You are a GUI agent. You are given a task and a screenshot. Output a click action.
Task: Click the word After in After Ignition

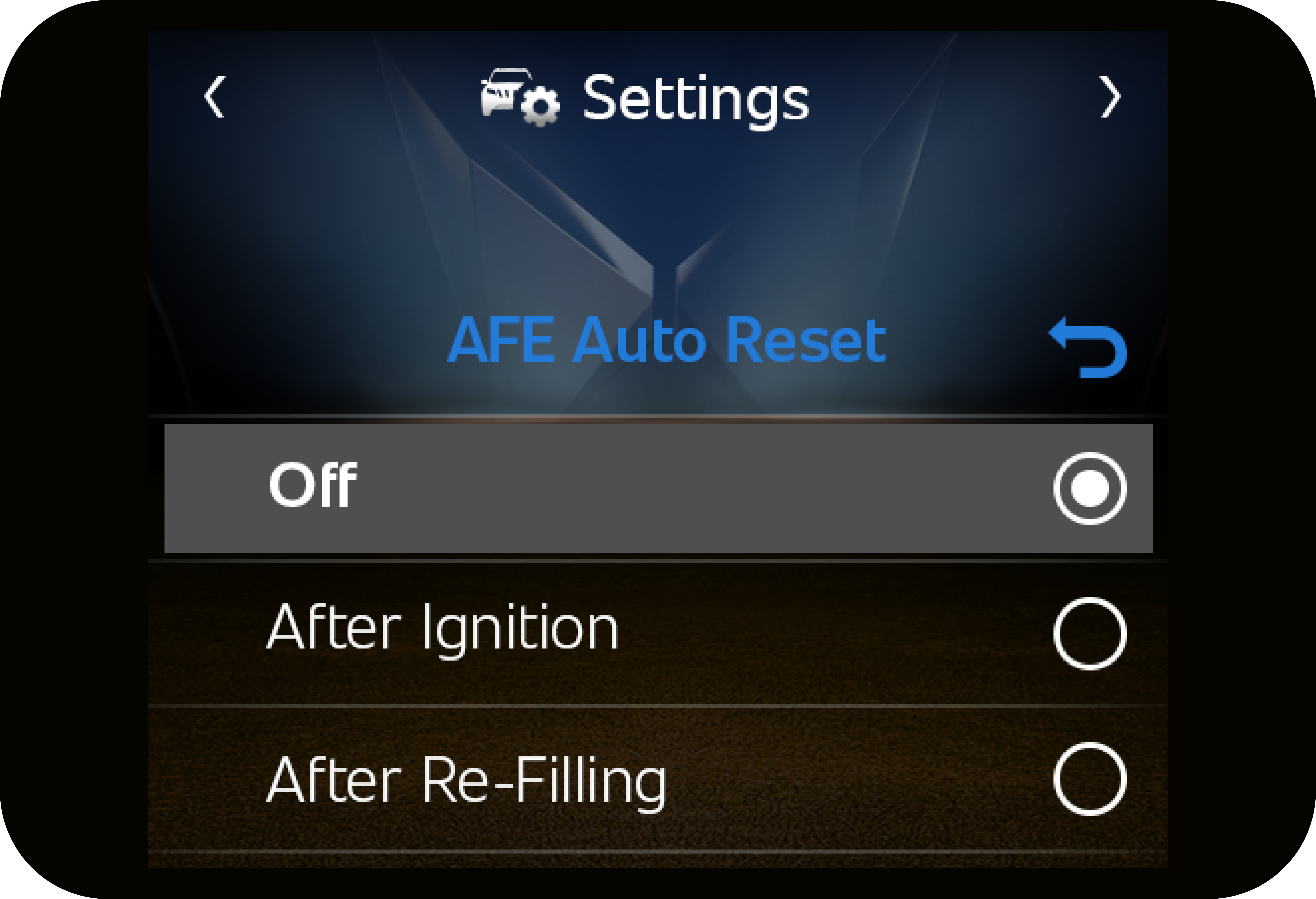(334, 628)
